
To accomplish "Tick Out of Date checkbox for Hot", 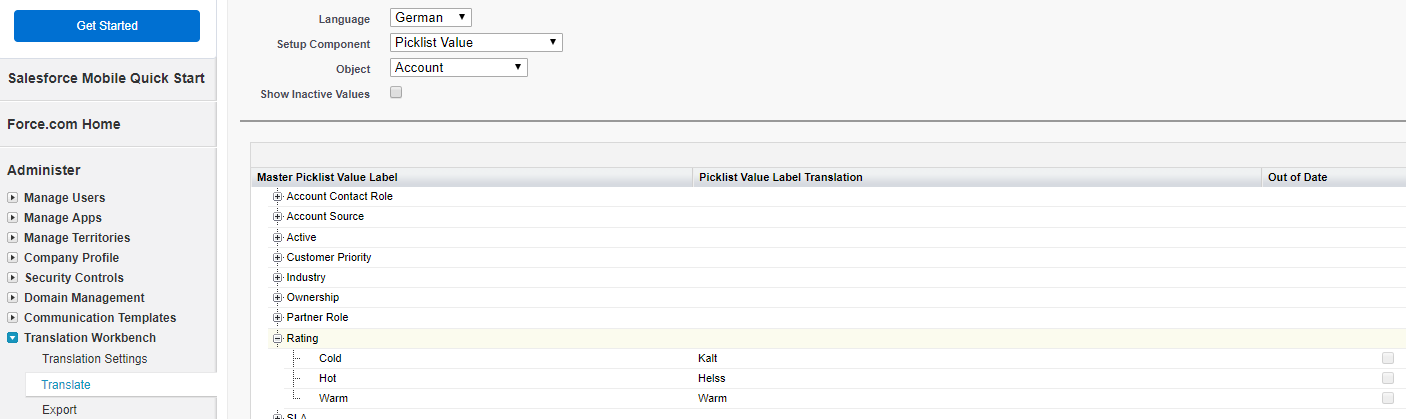I will click(1388, 378).
